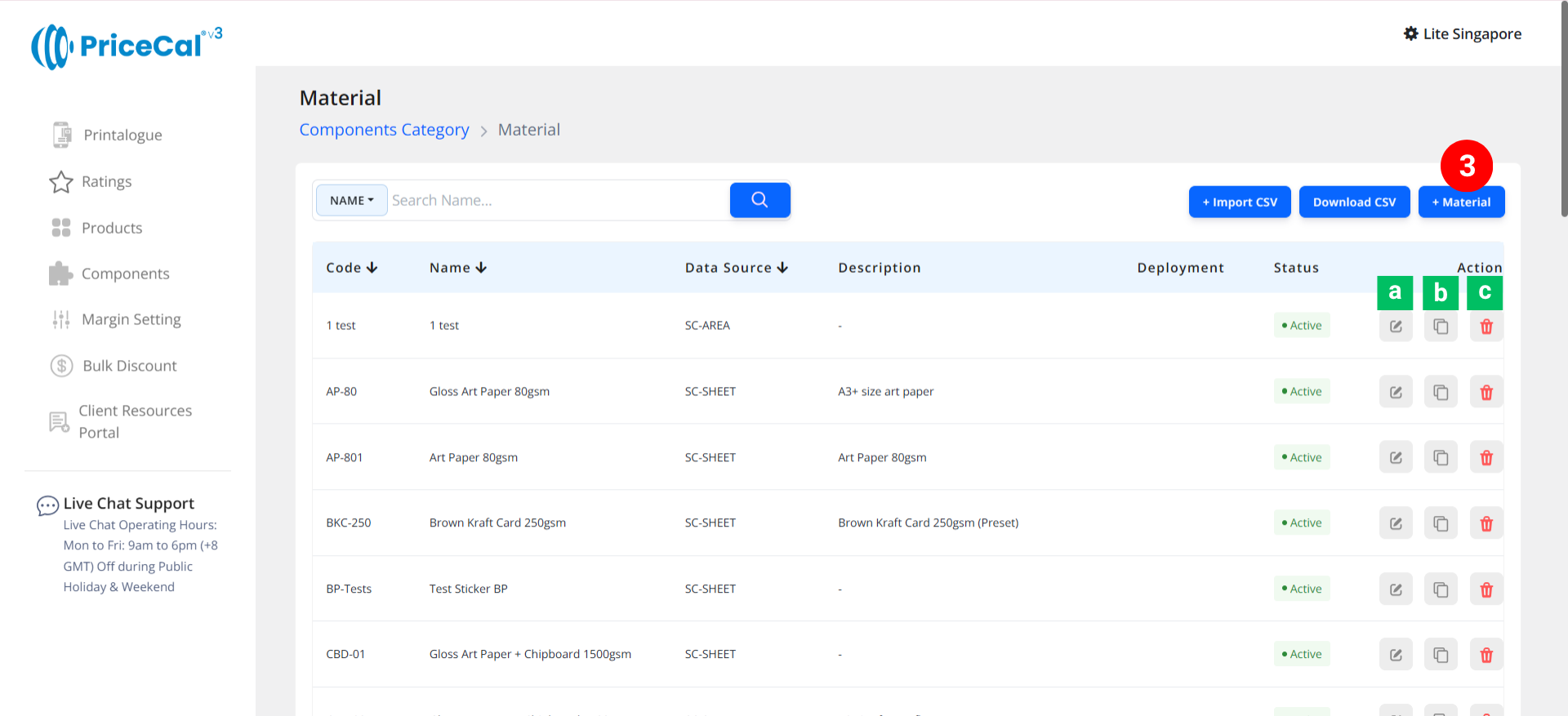Delete the BP-Tests material row
The height and width of the screenshot is (716, 1568).
[x=1486, y=589]
